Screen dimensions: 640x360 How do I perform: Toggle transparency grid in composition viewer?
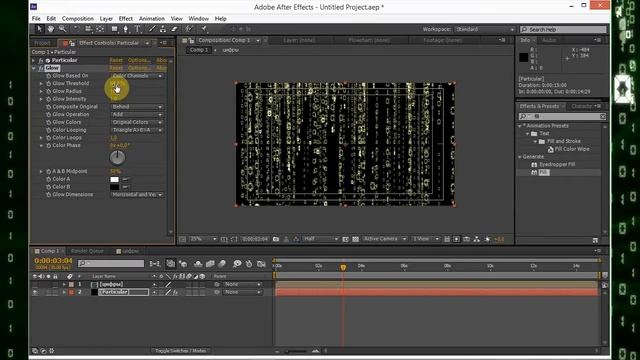click(x=356, y=239)
